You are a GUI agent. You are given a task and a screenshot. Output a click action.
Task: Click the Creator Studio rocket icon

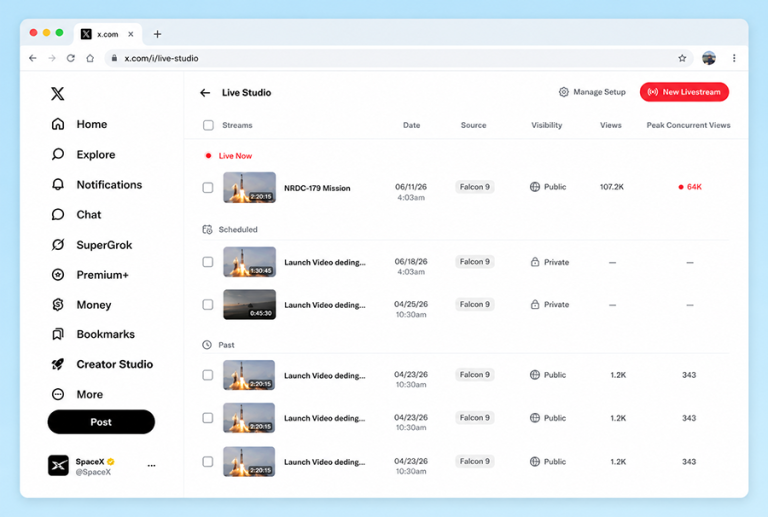(58, 364)
